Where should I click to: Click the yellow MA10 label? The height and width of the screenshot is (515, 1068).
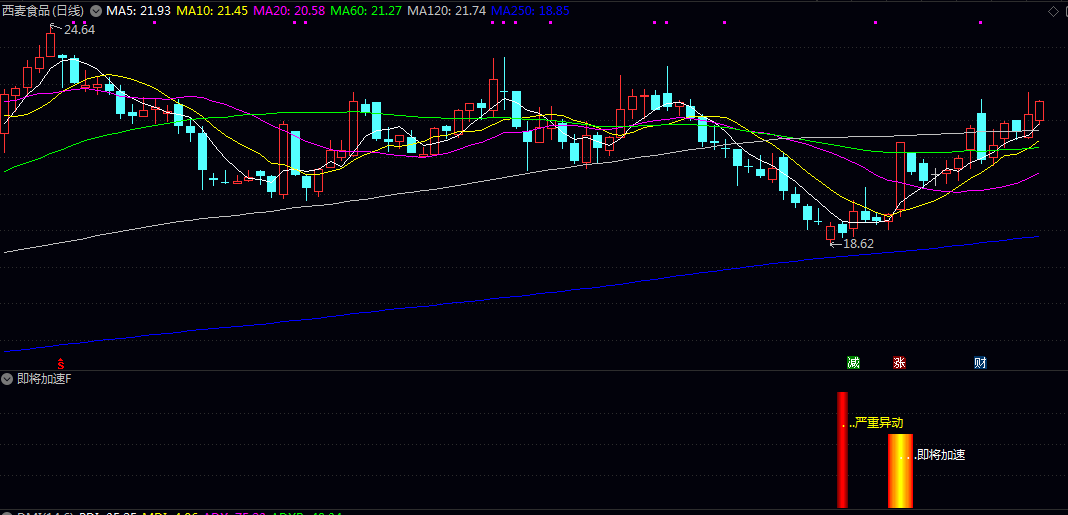[x=212, y=11]
